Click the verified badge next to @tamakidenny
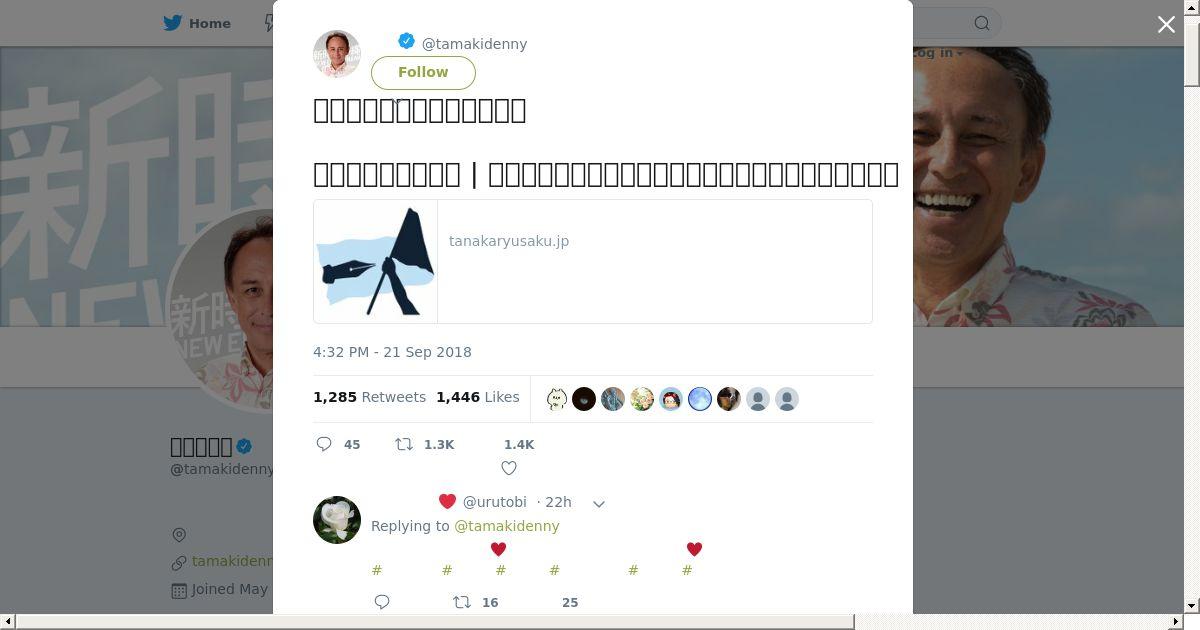The height and width of the screenshot is (630, 1200). point(406,42)
